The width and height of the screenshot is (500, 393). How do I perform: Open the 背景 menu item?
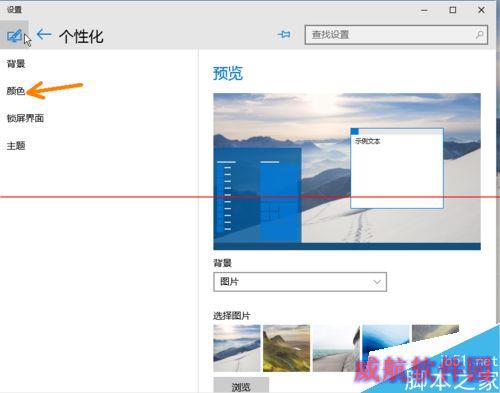[16, 63]
